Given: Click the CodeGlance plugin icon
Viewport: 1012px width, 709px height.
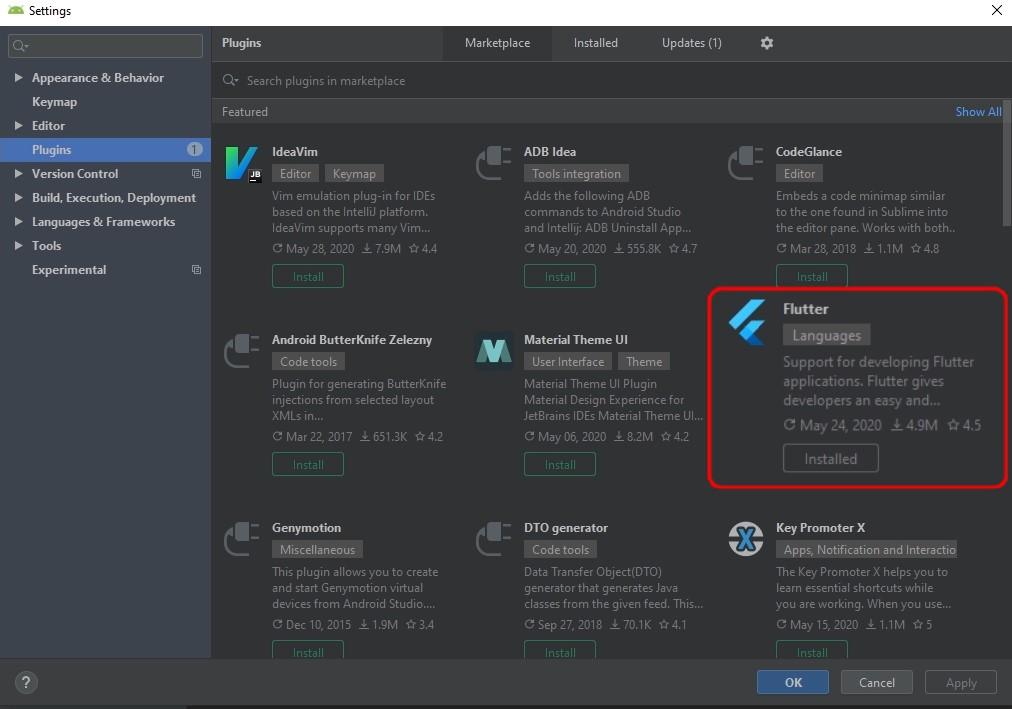Looking at the screenshot, I should (x=745, y=163).
